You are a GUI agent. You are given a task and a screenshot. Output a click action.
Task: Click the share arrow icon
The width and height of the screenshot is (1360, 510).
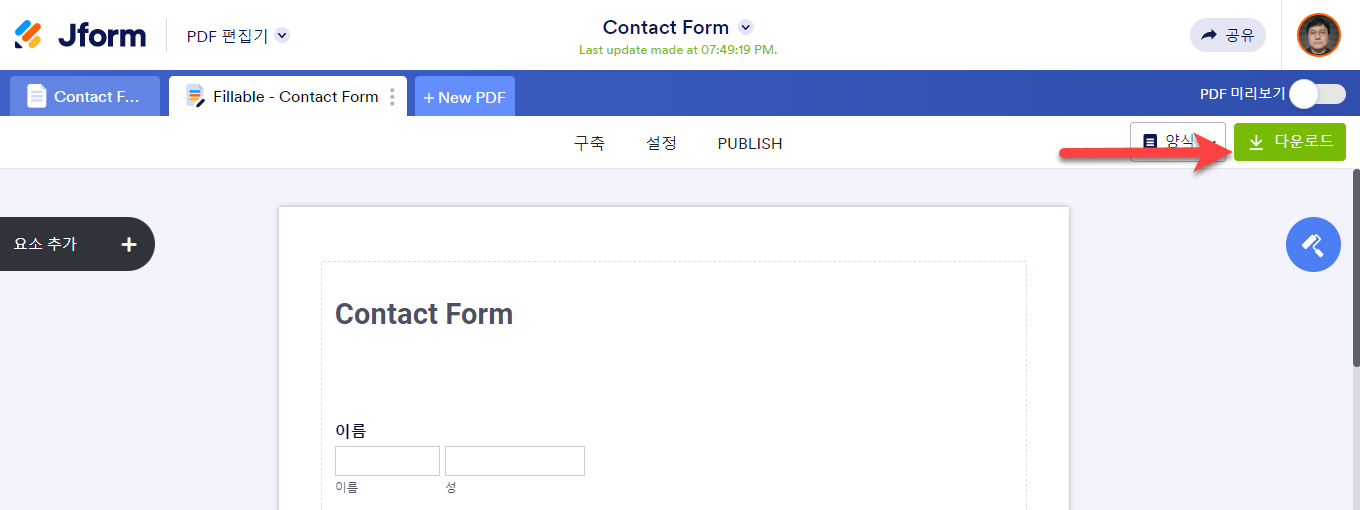(x=1209, y=35)
